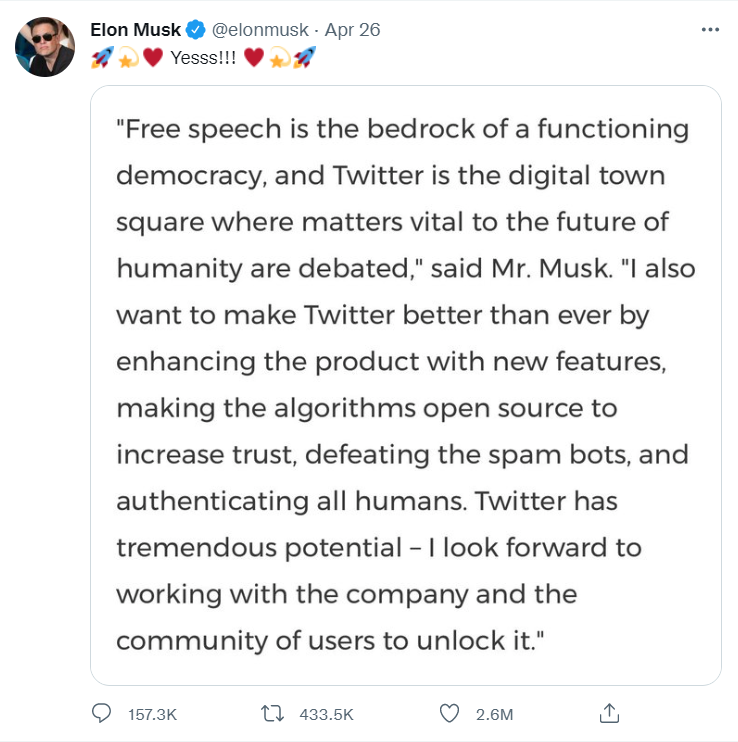The height and width of the screenshot is (742, 738).
Task: Like the tweet with the heart icon
Action: pos(449,714)
